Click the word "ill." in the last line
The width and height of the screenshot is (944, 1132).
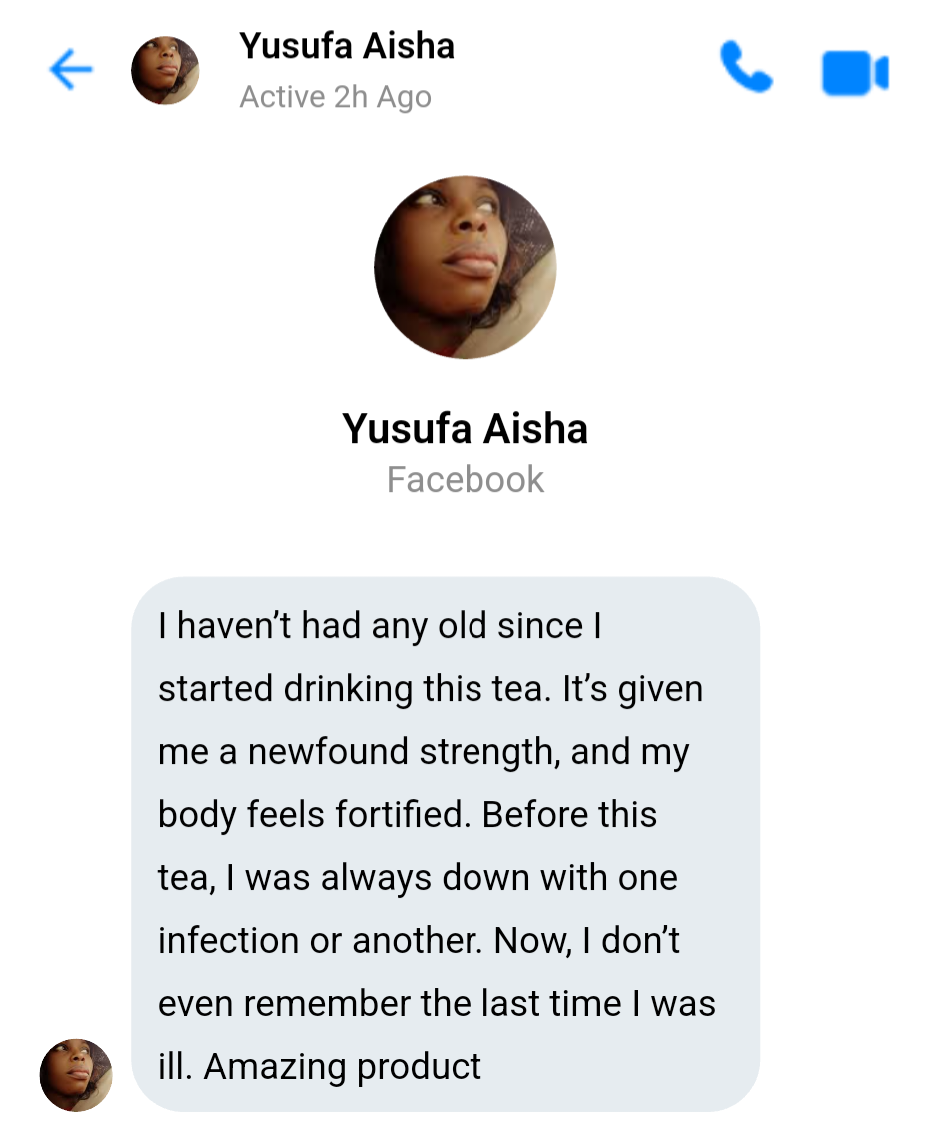click(174, 1066)
